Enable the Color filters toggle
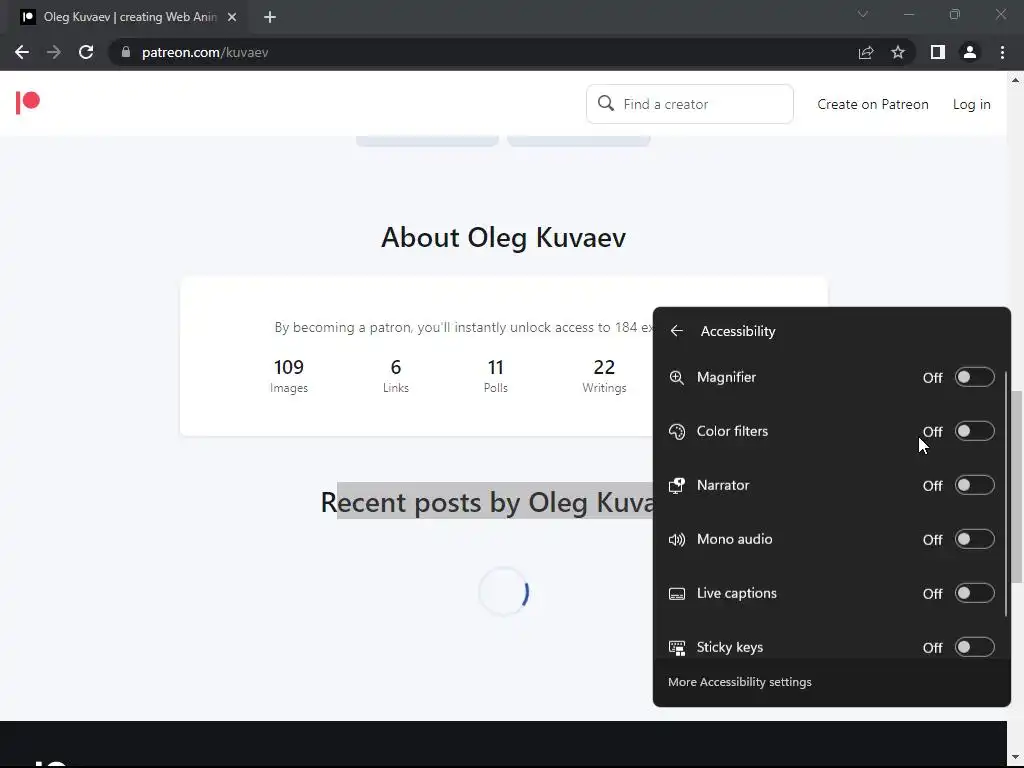 point(974,431)
